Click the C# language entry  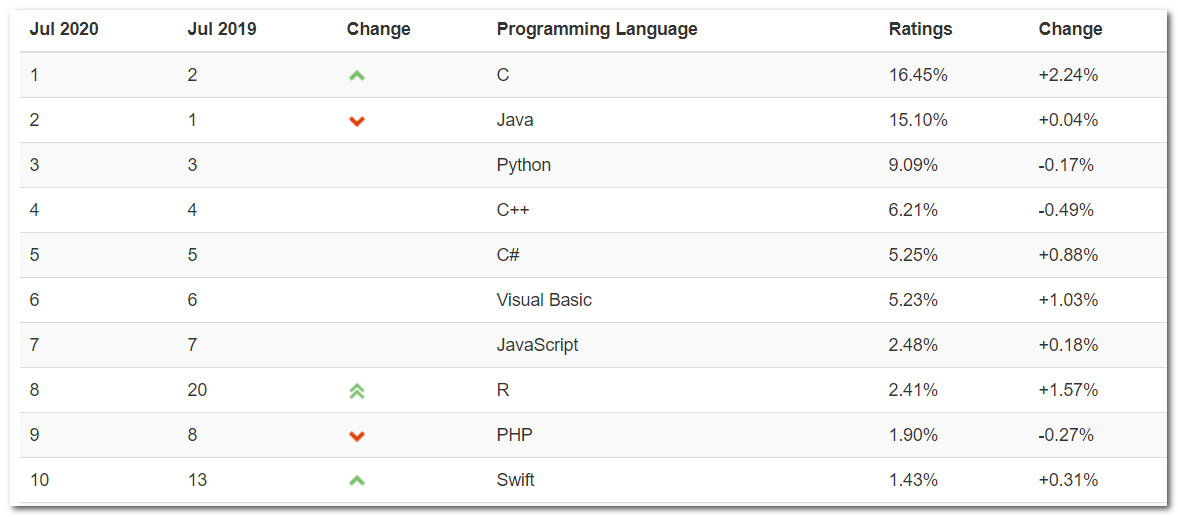[x=508, y=255]
